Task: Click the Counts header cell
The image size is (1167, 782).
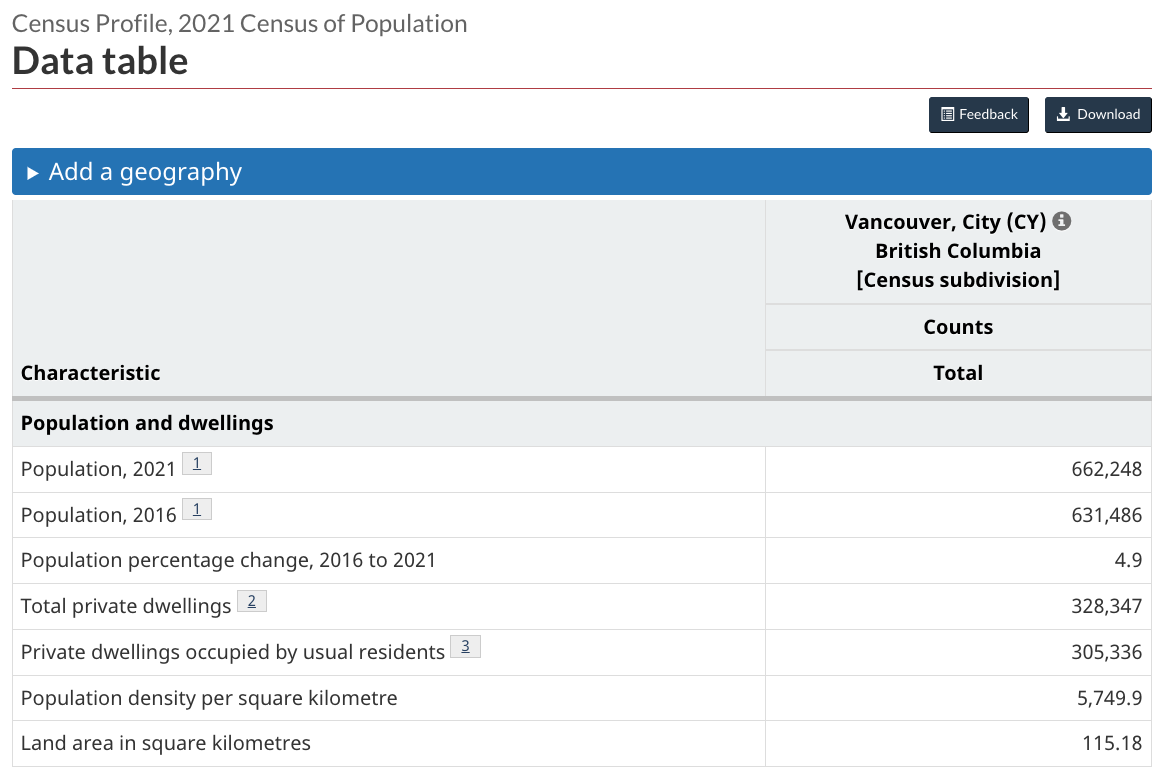Action: pos(958,327)
